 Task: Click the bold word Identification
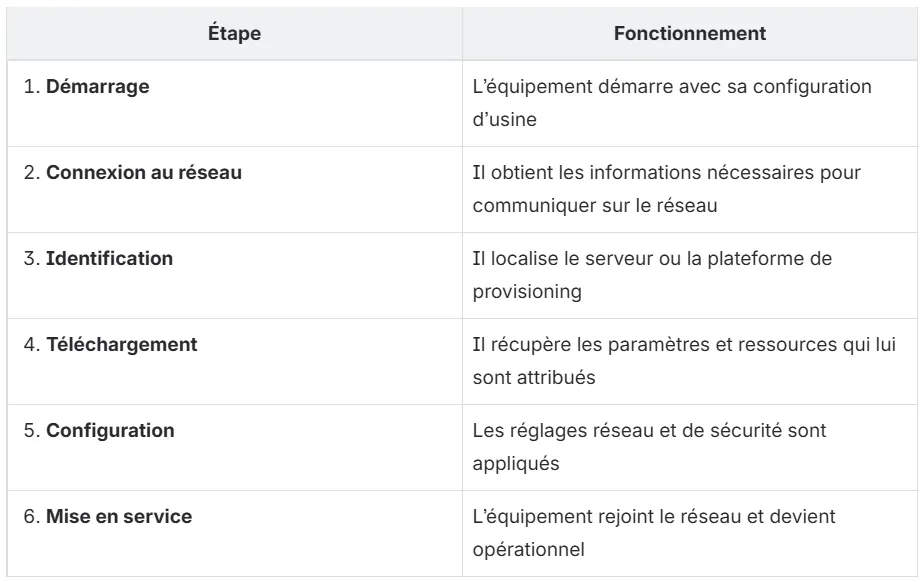pyautogui.click(x=110, y=259)
